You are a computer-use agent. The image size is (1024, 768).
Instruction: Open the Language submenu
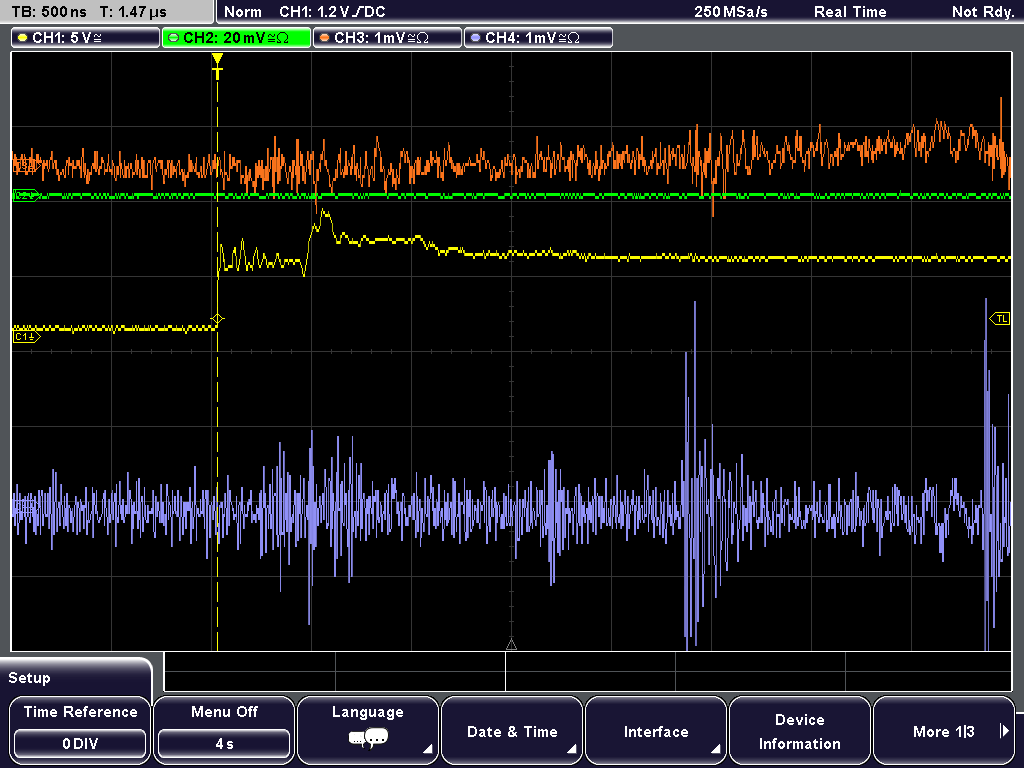coord(368,729)
